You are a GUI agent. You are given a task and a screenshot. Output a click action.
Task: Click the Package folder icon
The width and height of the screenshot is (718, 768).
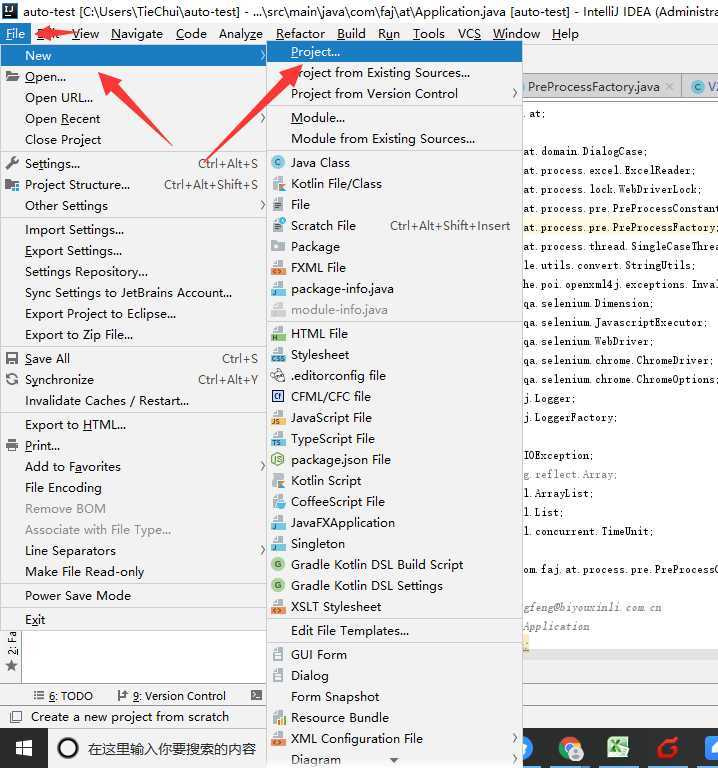click(x=278, y=246)
